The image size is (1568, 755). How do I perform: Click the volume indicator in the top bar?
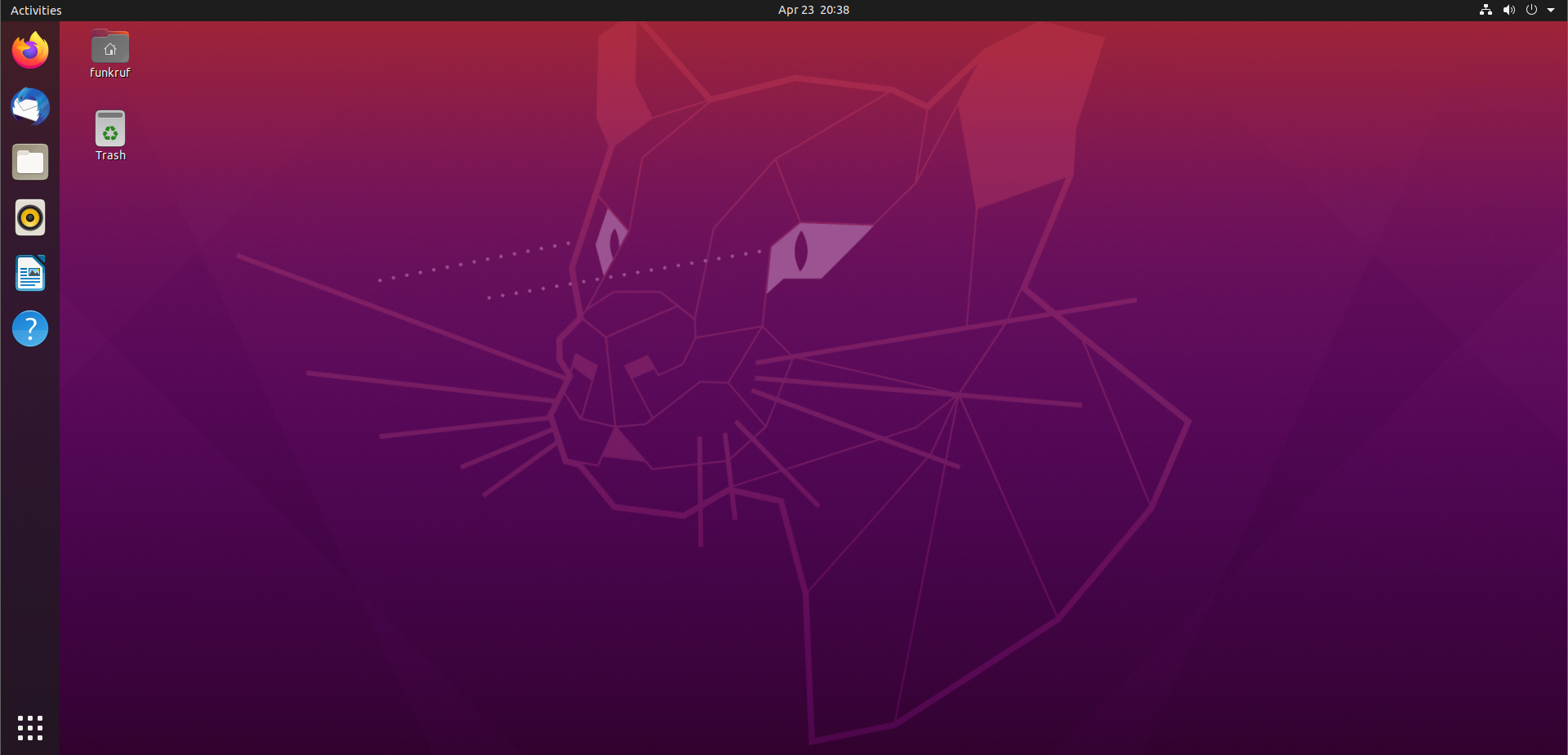[1508, 10]
